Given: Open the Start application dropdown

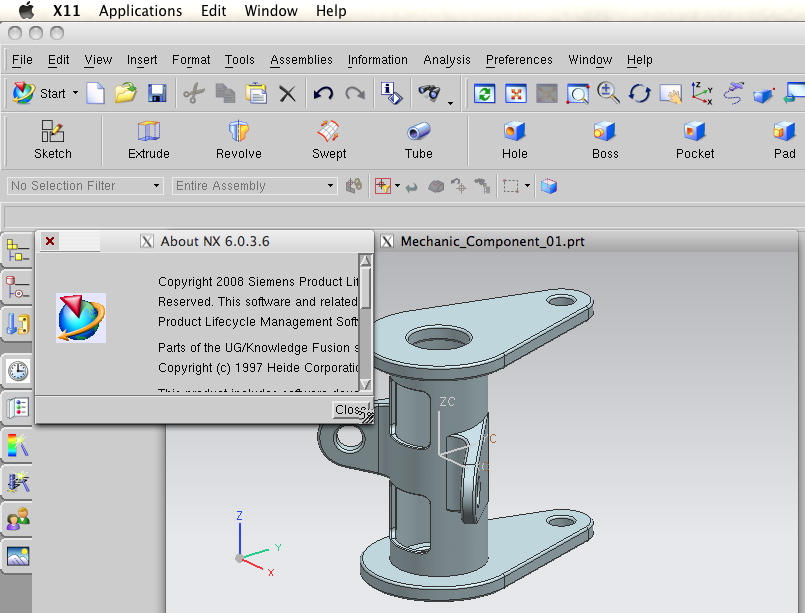Looking at the screenshot, I should click(x=45, y=94).
